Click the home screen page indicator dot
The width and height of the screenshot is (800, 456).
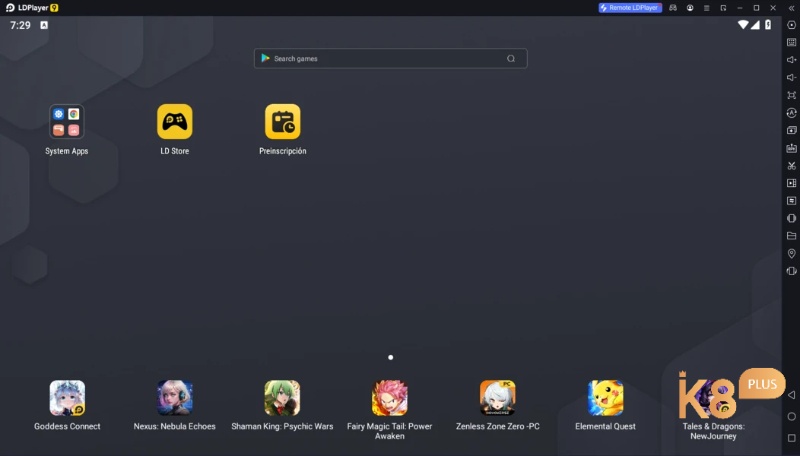390,358
